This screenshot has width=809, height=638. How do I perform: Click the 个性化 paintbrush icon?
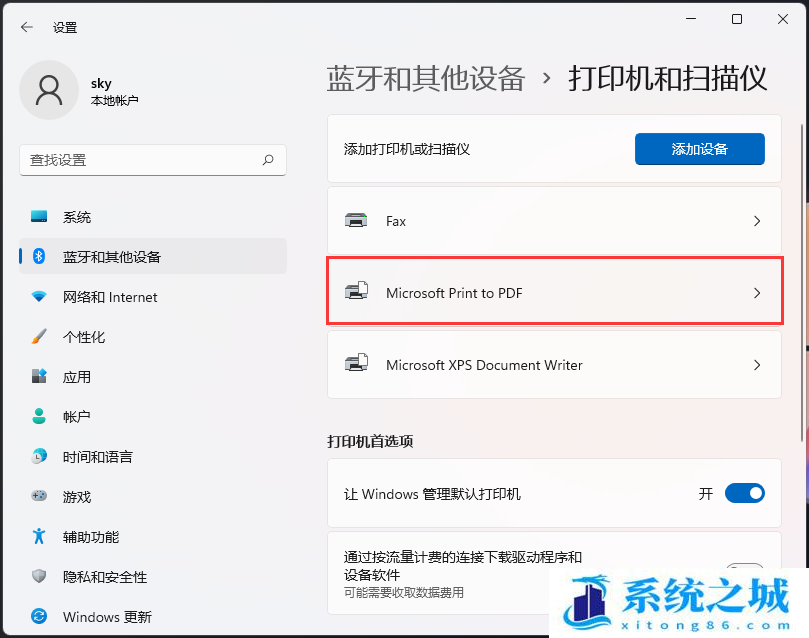coord(39,336)
